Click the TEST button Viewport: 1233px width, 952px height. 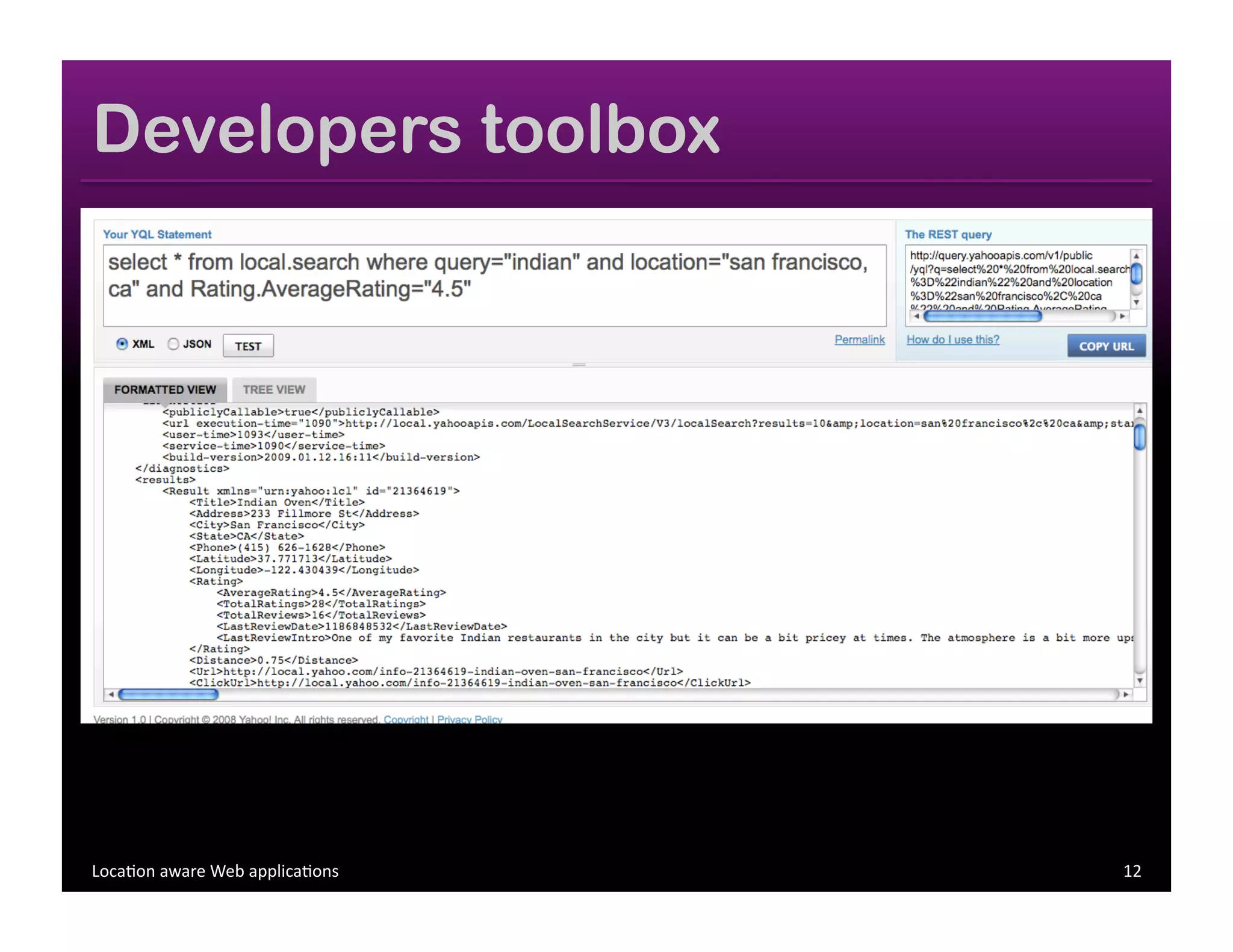248,346
